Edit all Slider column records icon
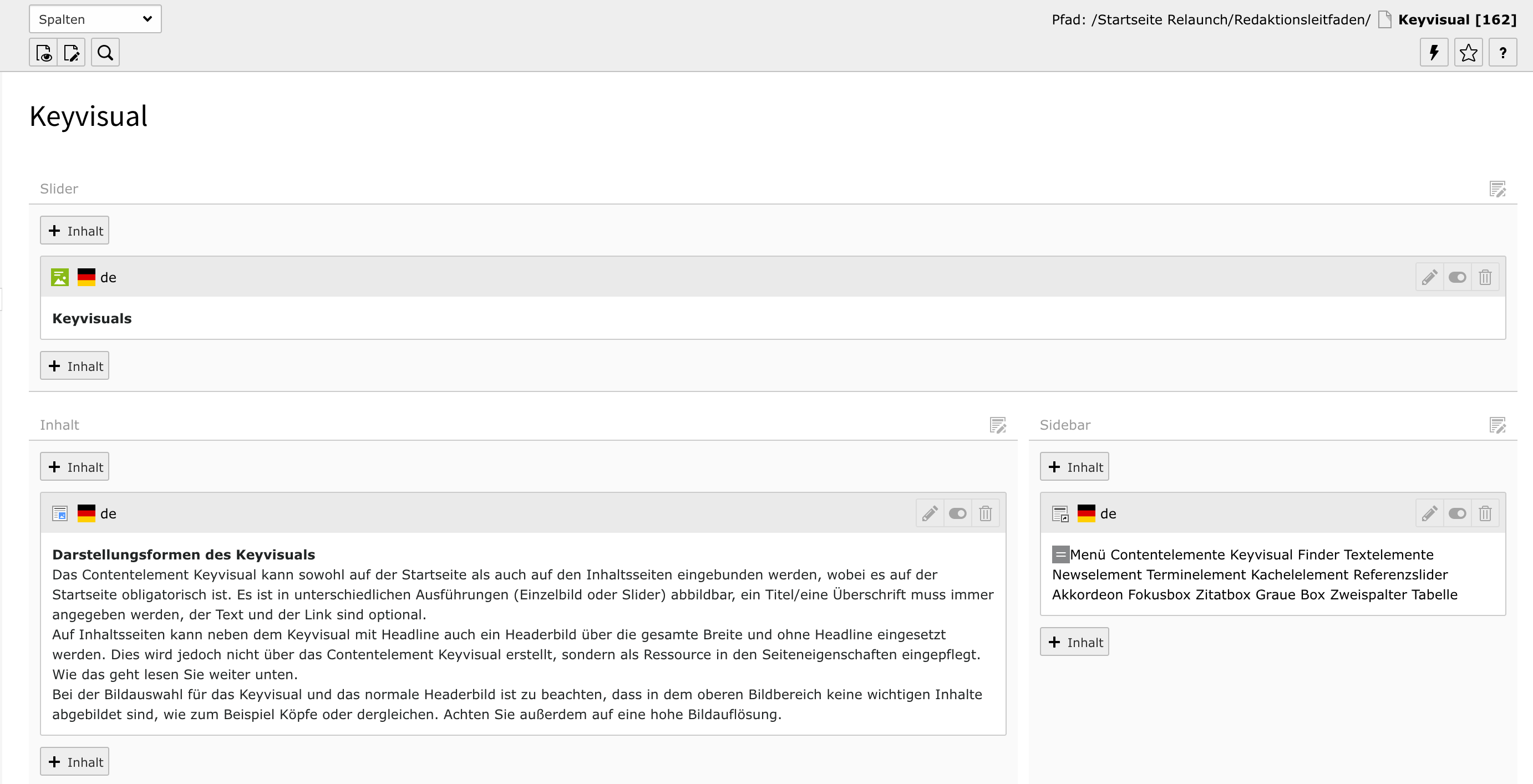Screen dimensions: 1533x784 click(x=1498, y=189)
